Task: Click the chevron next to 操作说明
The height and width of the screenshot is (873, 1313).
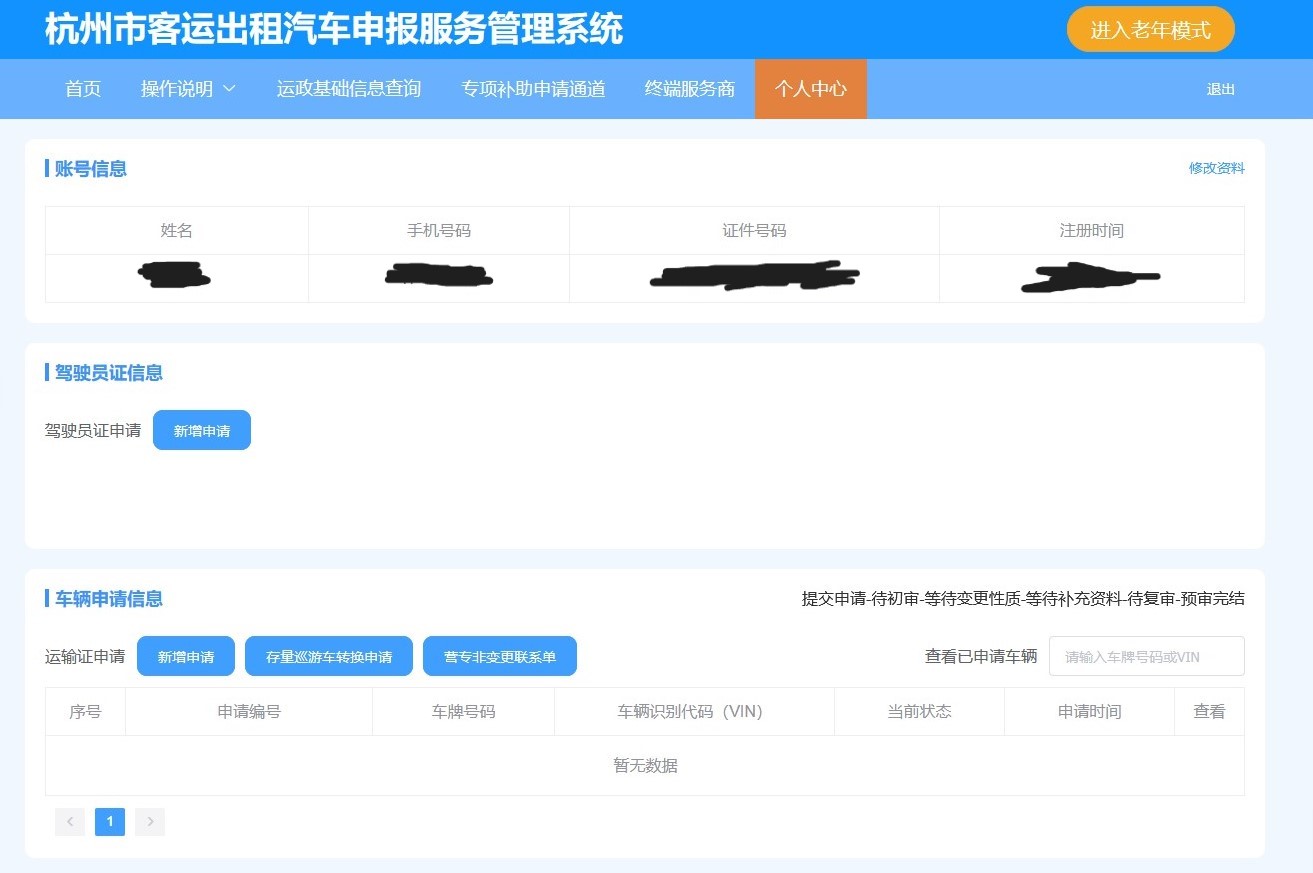Action: tap(229, 89)
